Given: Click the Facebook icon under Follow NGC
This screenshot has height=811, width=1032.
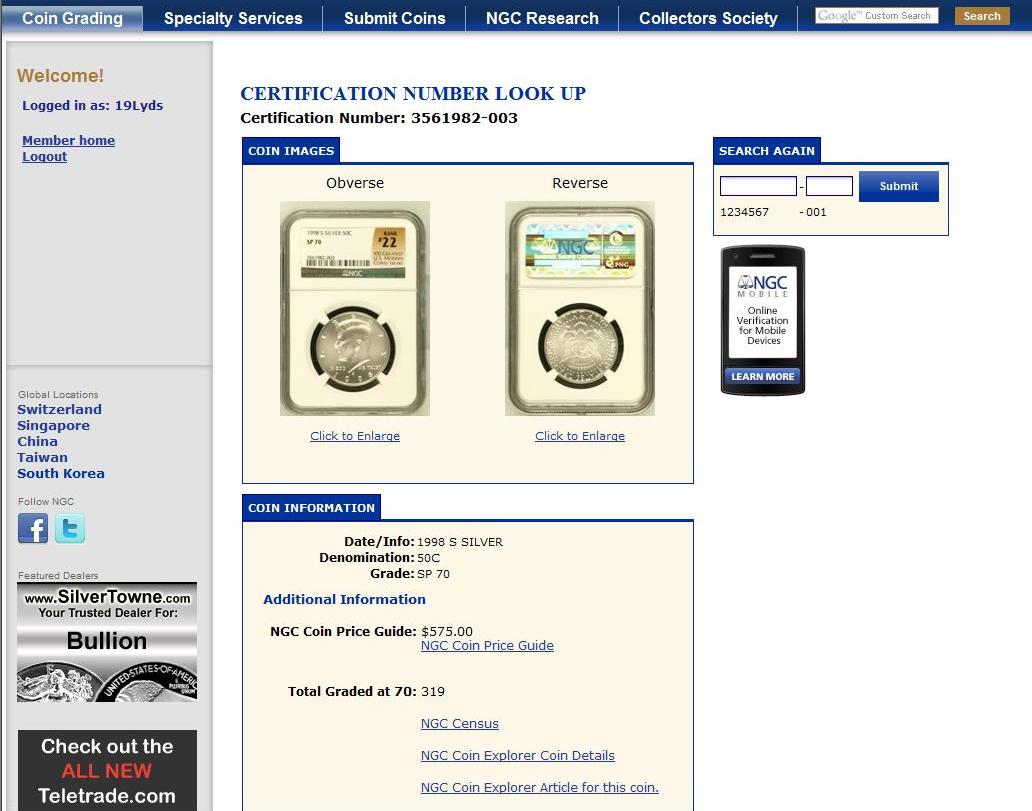Looking at the screenshot, I should [x=33, y=528].
